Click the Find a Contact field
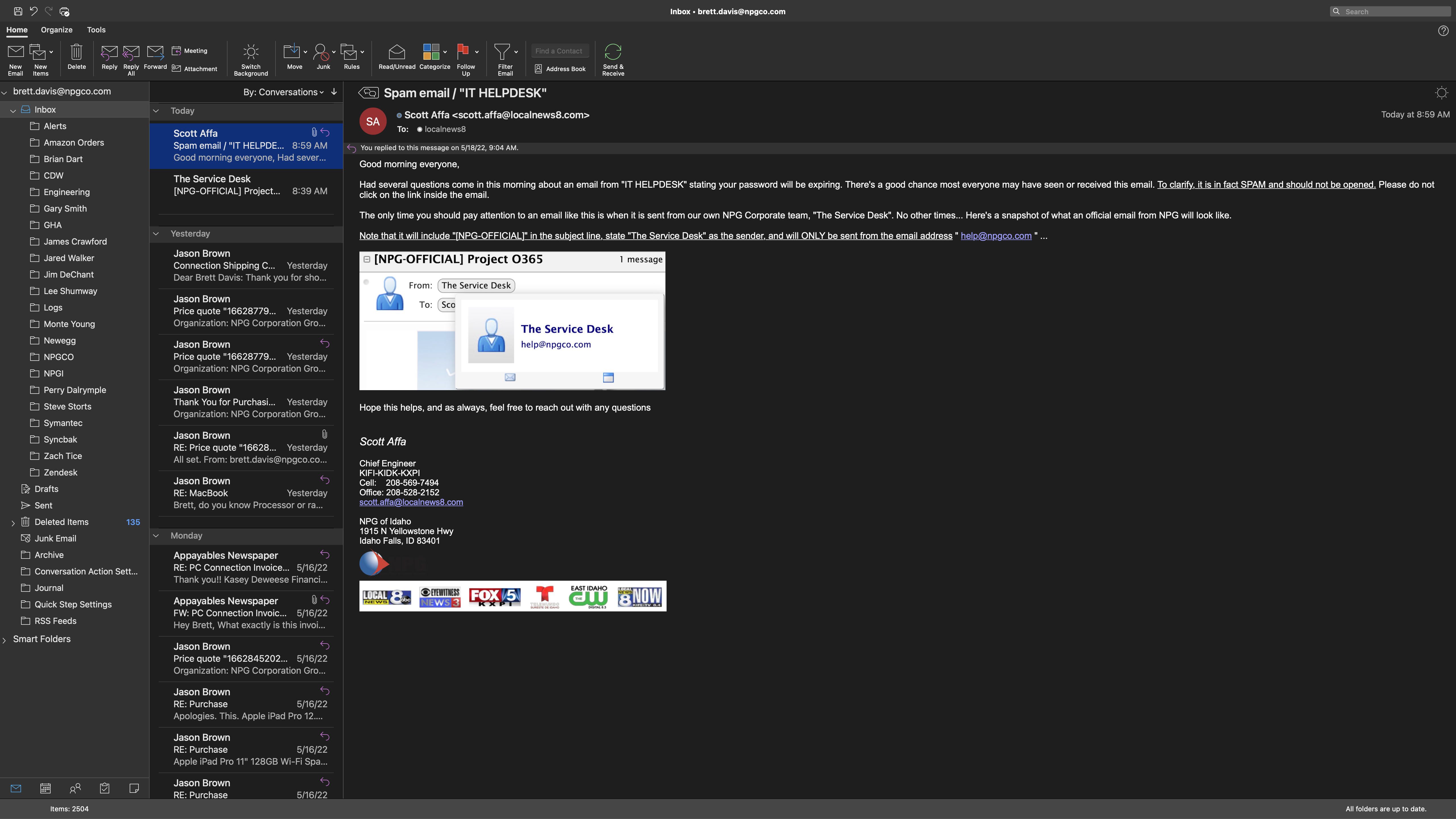Viewport: 1456px width, 819px height. click(560, 51)
